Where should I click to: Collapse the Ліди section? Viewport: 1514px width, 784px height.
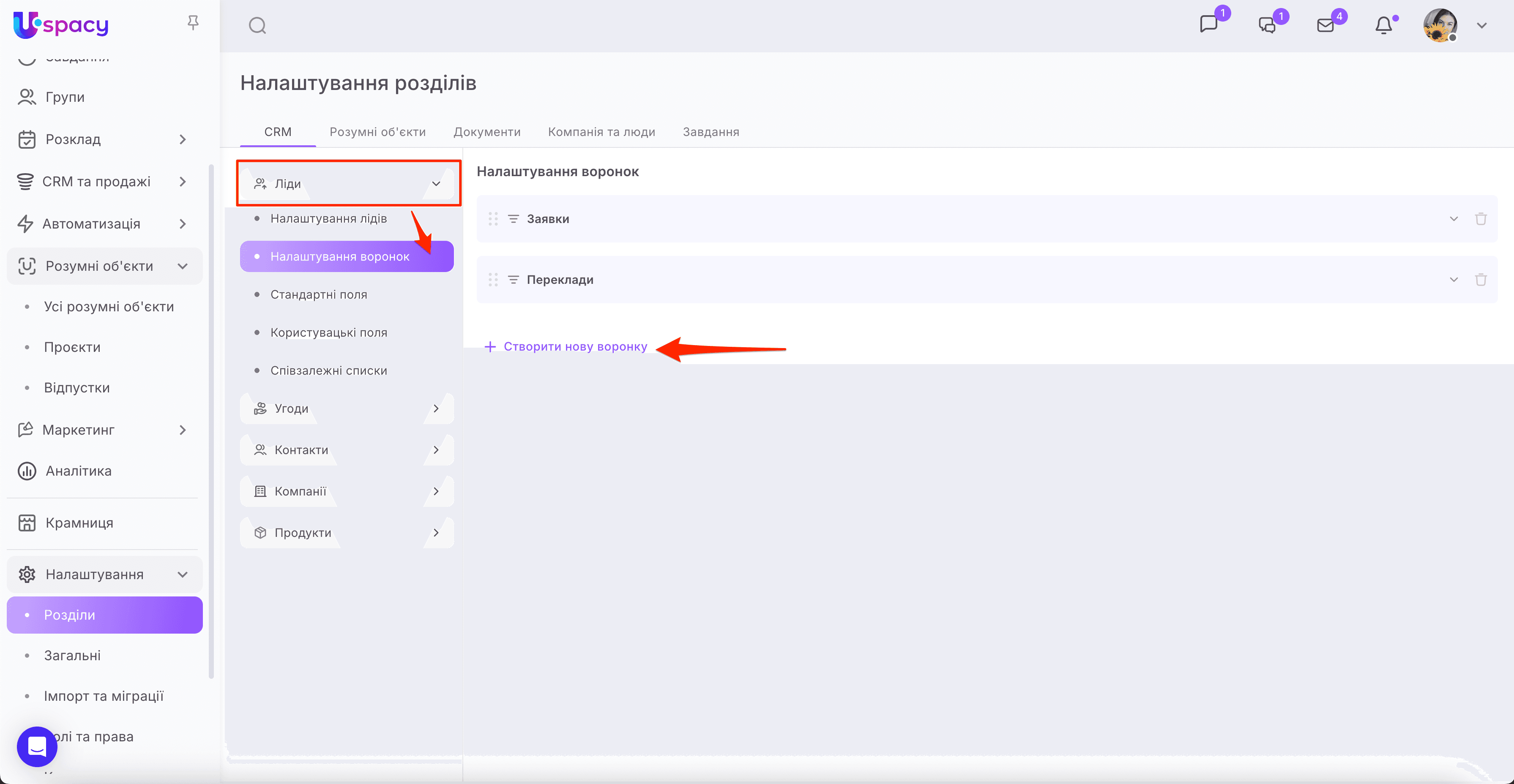point(436,184)
